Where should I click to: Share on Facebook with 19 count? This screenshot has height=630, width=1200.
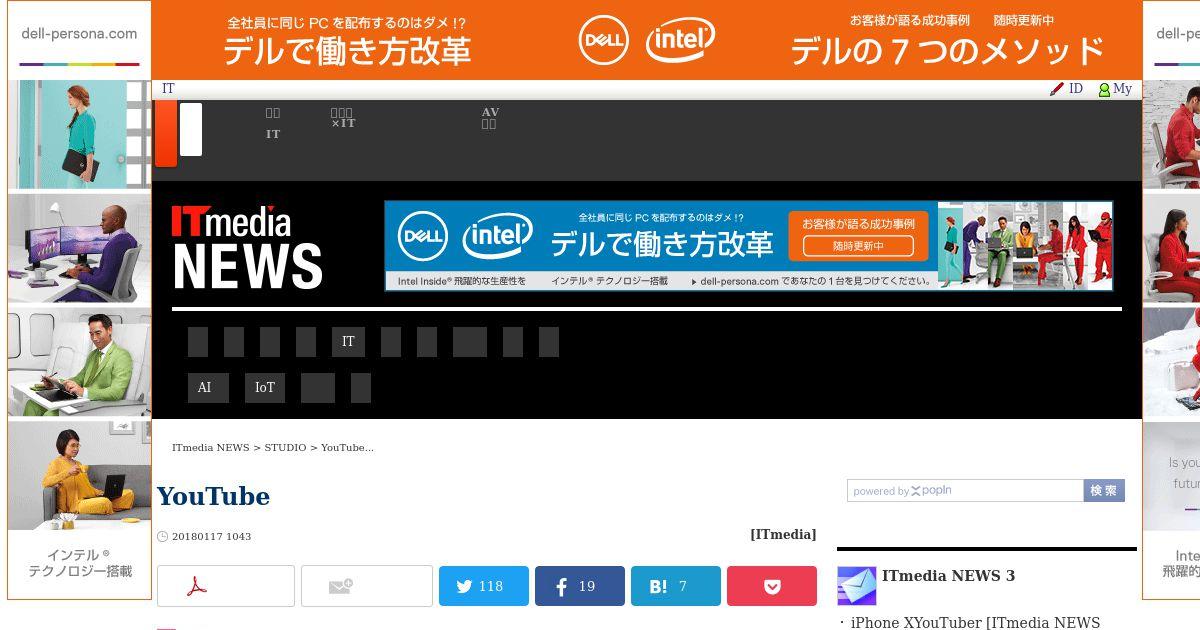pos(580,586)
